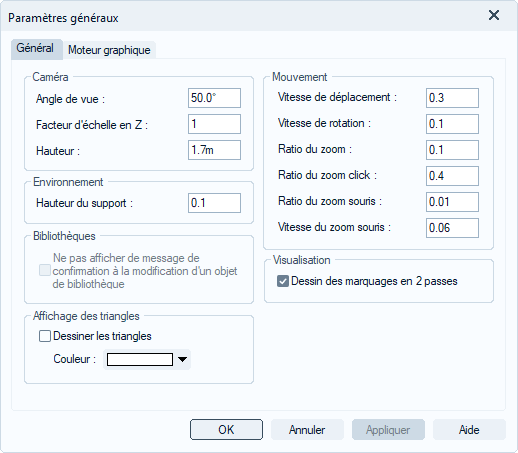Switch to the Moteur graphique tab
Image resolution: width=518 pixels, height=453 pixels.
[x=109, y=50]
